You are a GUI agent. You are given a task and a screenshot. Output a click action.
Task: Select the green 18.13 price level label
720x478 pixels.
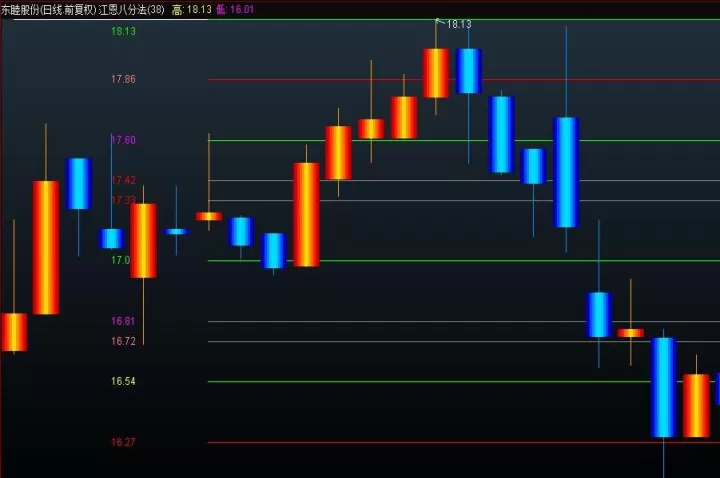pos(124,31)
